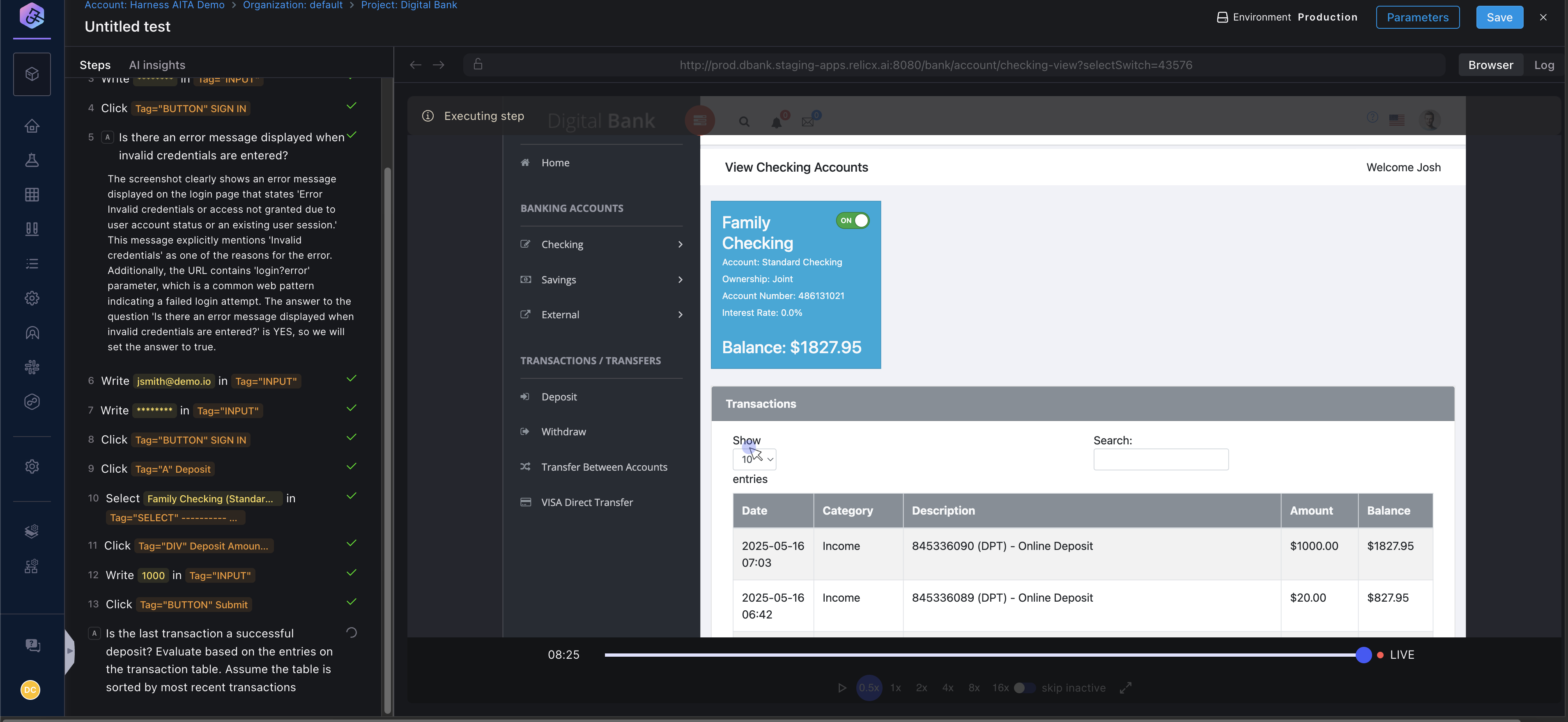Open the mail envelope icon

tap(808, 122)
